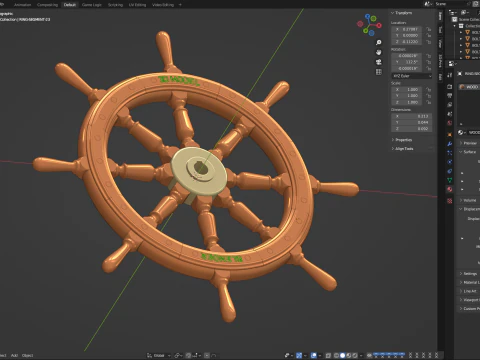
Task: Toggle the Scale X lock icon
Action: [x=429, y=90]
